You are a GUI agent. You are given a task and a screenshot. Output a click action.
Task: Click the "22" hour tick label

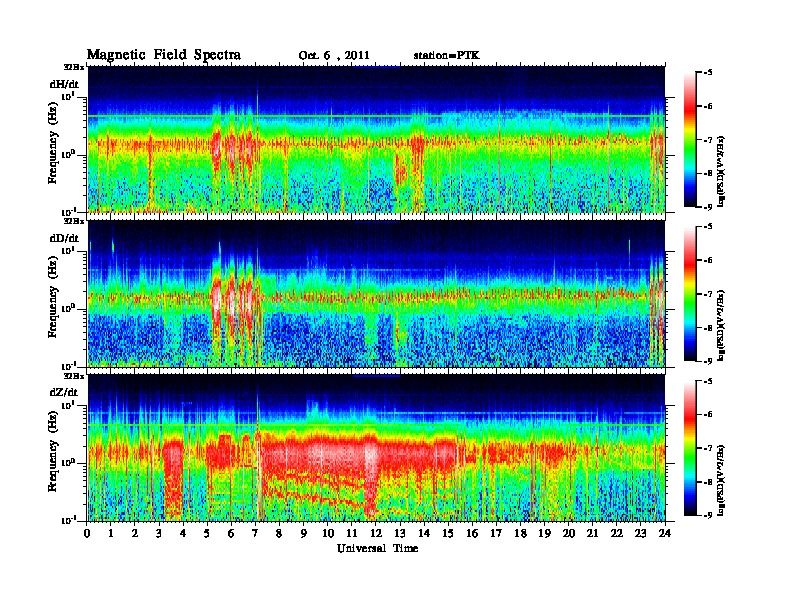click(x=617, y=534)
